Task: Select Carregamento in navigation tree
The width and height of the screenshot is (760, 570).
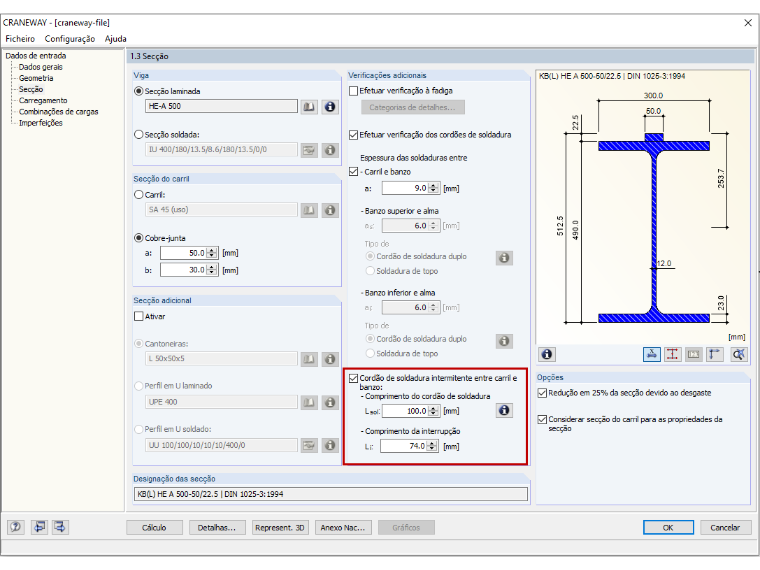Action: [43, 101]
